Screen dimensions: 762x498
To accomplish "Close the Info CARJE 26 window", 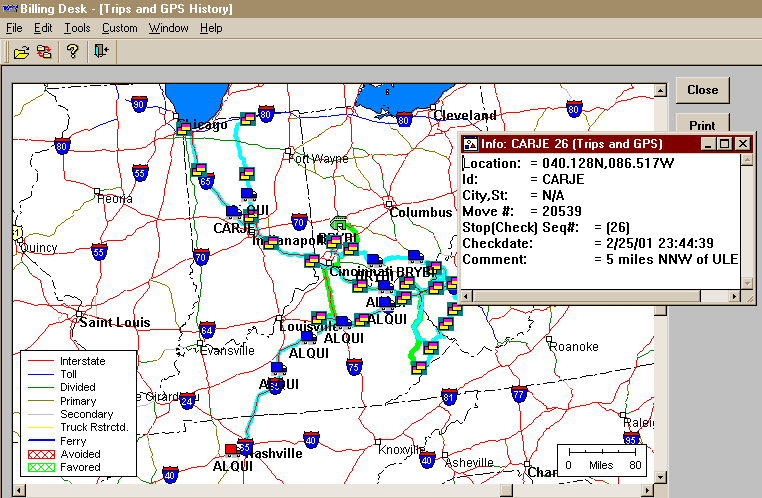I will [743, 144].
